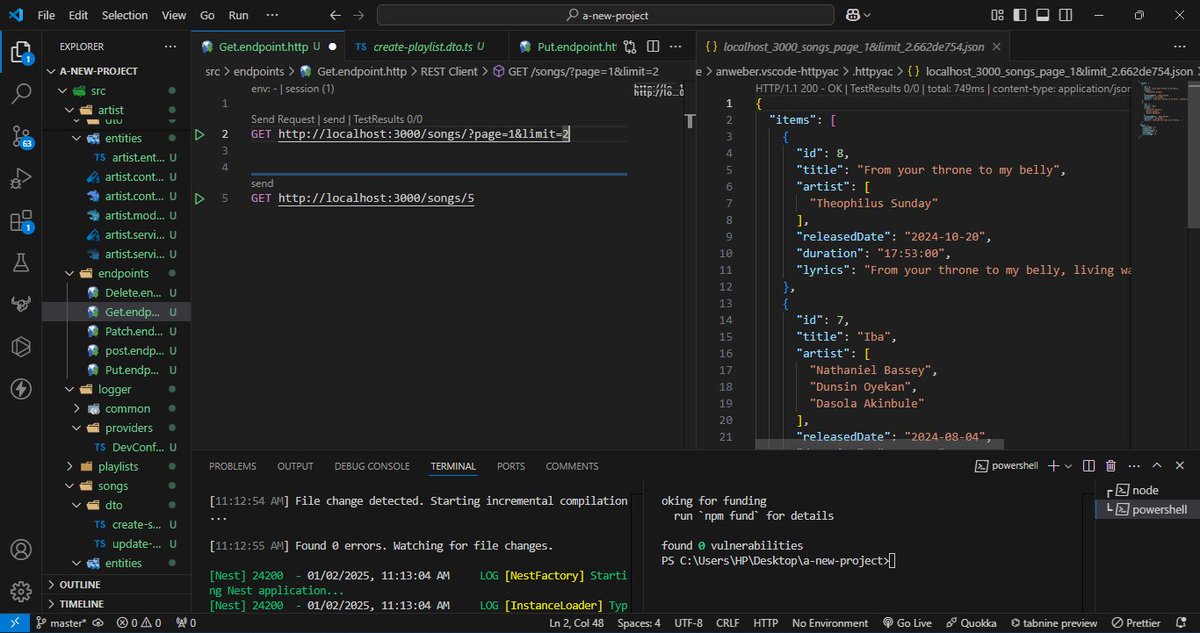Click the Split Editor Right icon

(x=653, y=46)
